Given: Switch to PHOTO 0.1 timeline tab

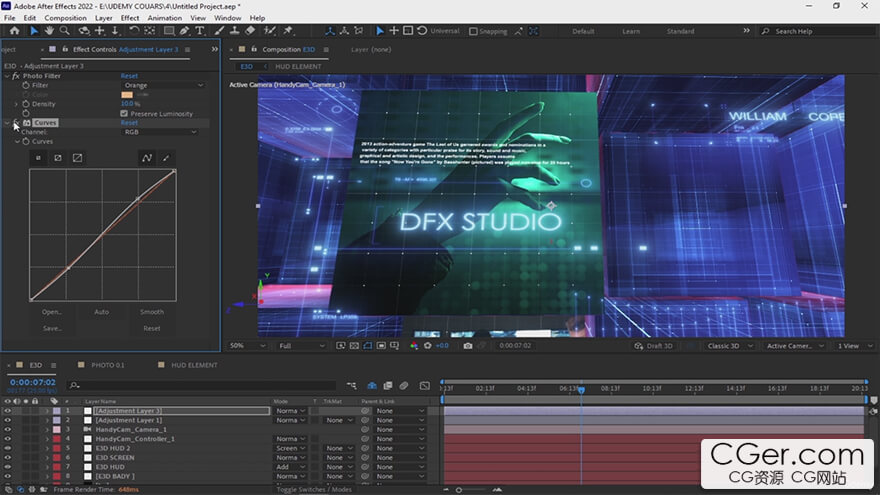Looking at the screenshot, I should [108, 365].
